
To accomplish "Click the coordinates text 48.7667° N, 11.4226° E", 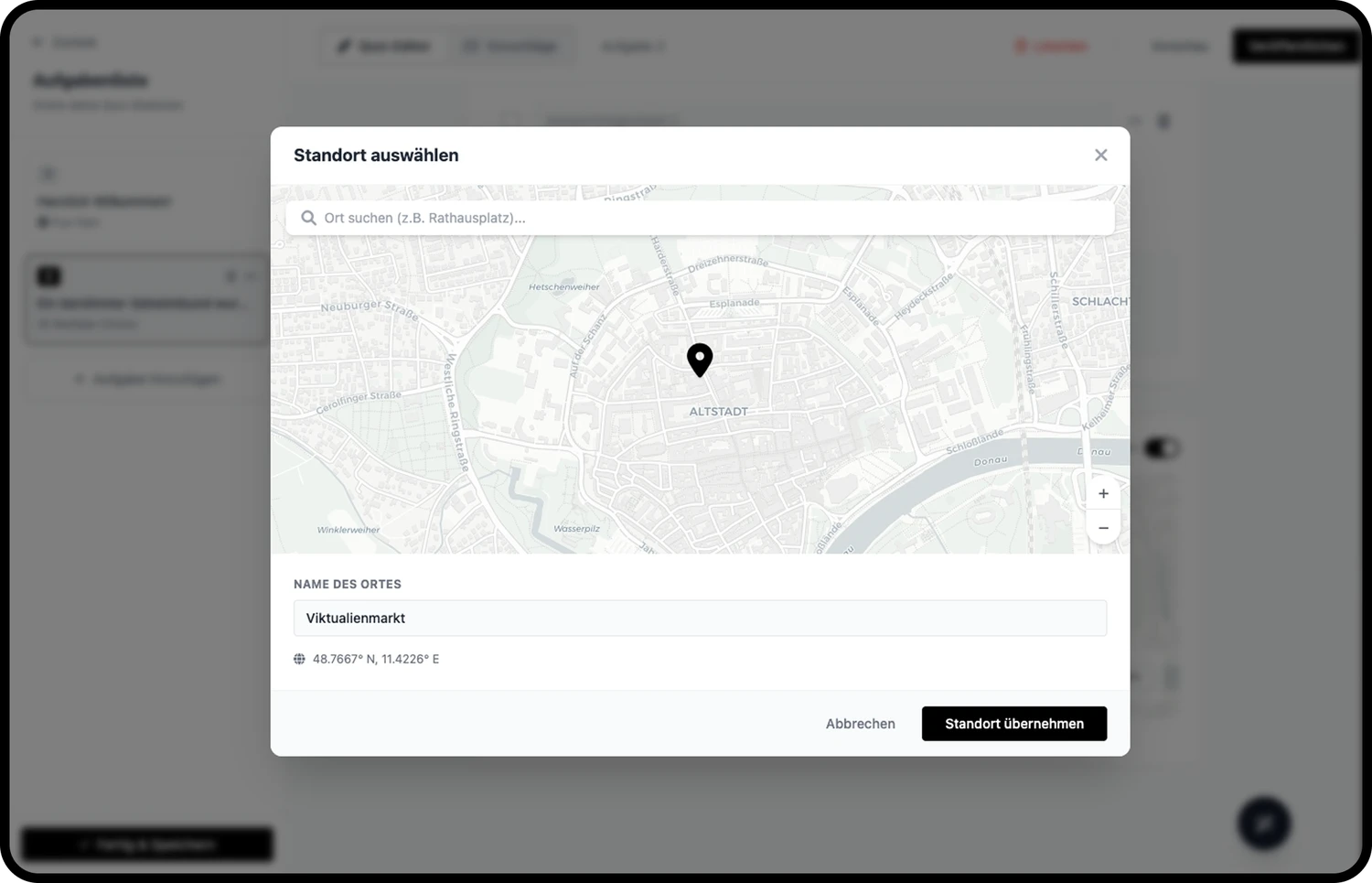I will (x=376, y=659).
